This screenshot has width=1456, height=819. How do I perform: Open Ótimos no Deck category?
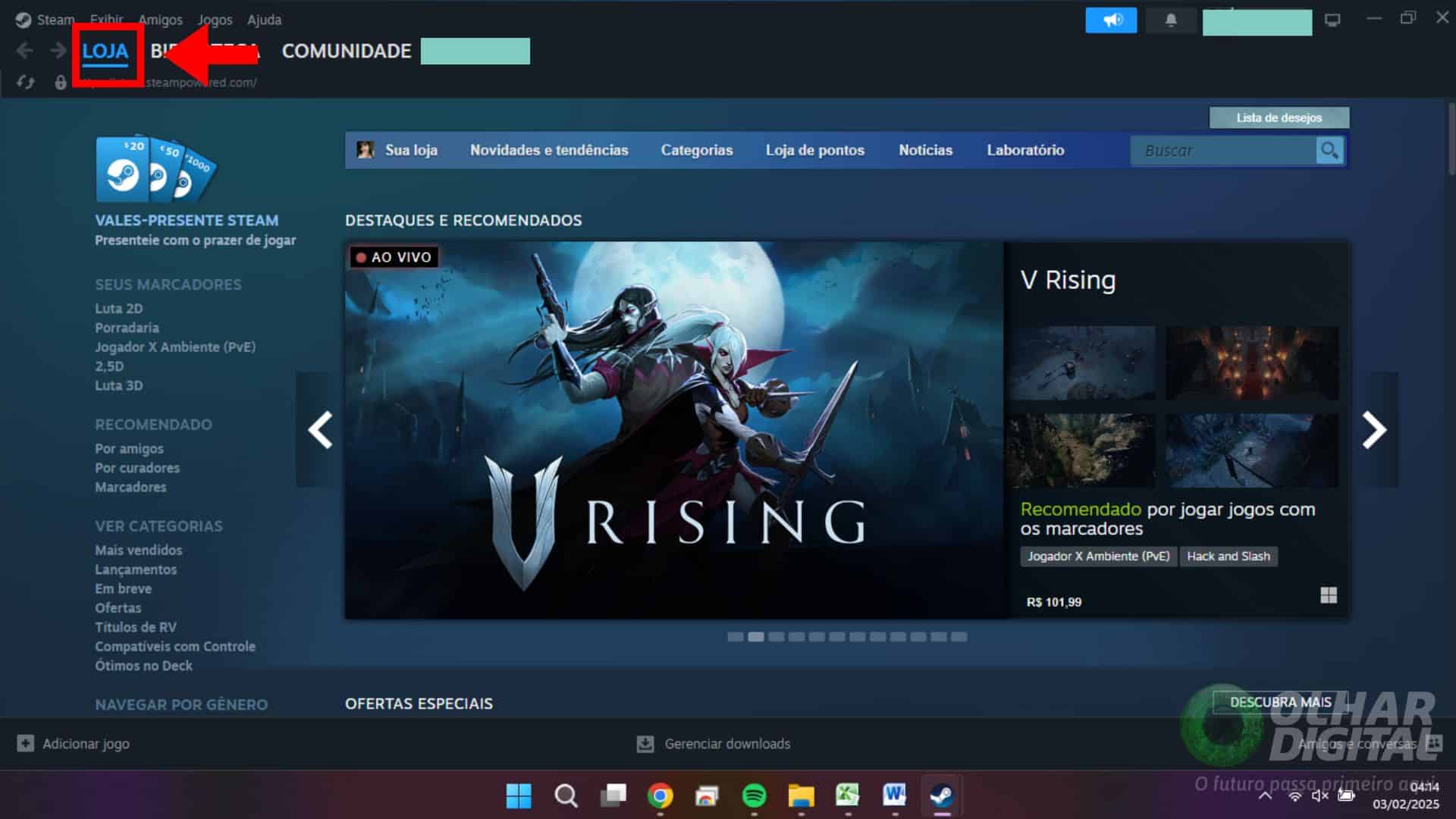click(143, 666)
